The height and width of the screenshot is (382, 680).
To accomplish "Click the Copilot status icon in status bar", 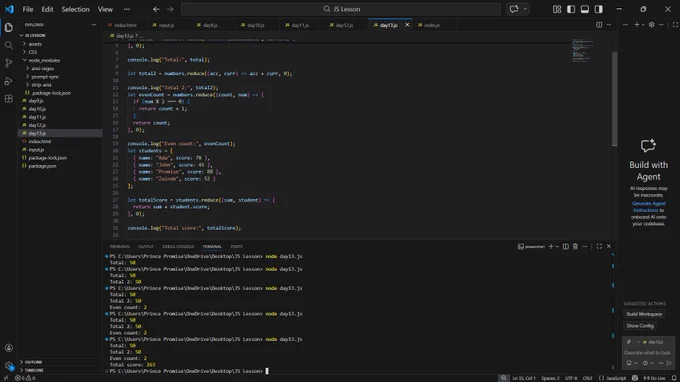I will click(x=635, y=378).
